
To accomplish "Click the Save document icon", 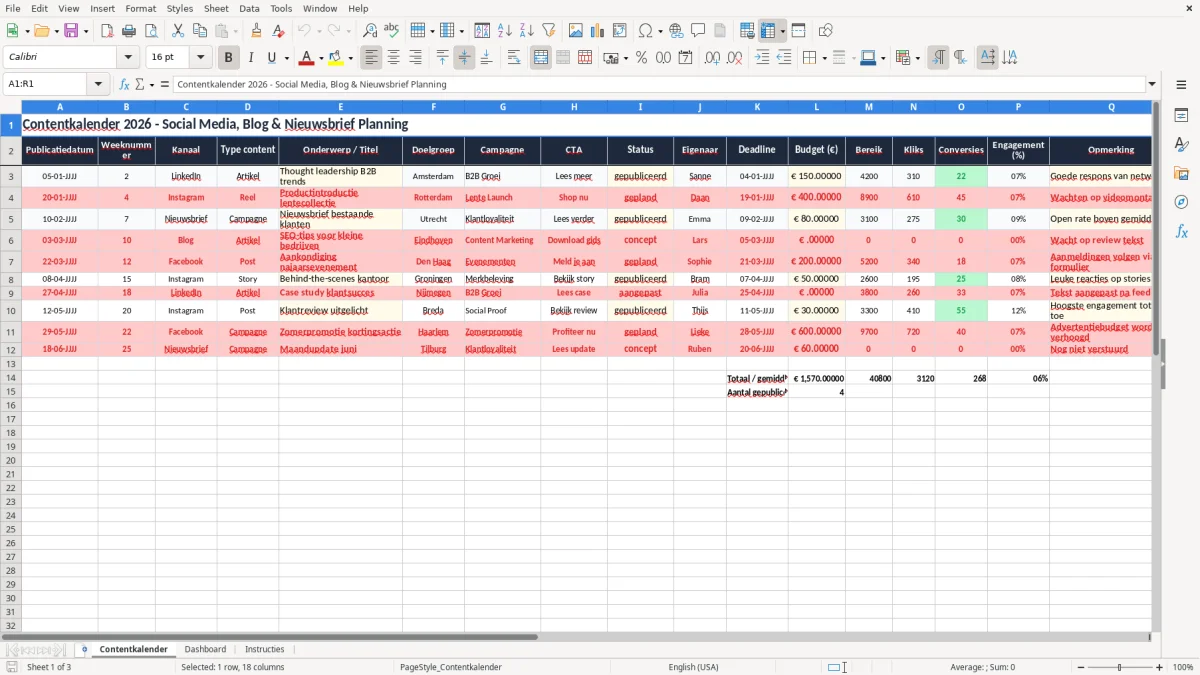I will click(70, 31).
